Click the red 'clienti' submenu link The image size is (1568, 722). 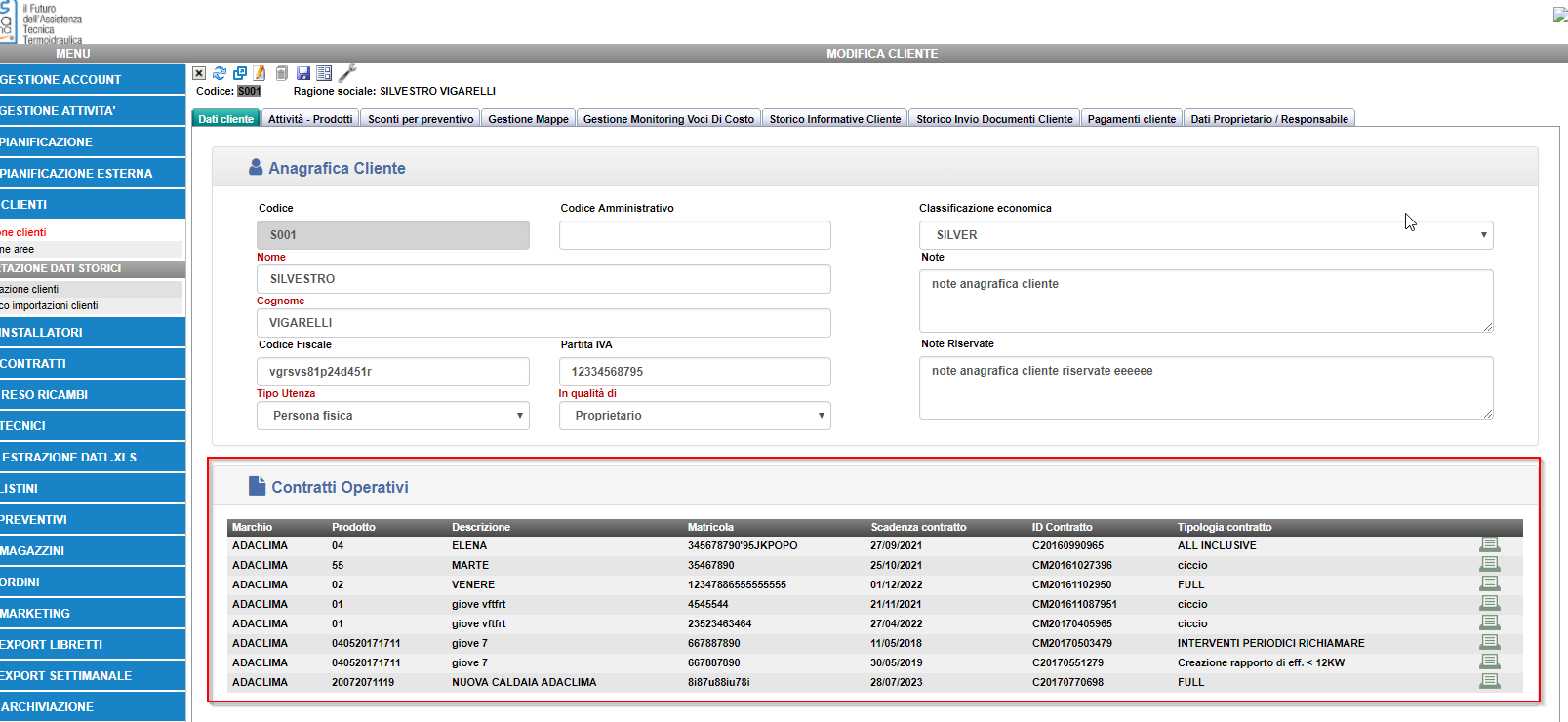pyautogui.click(x=23, y=232)
